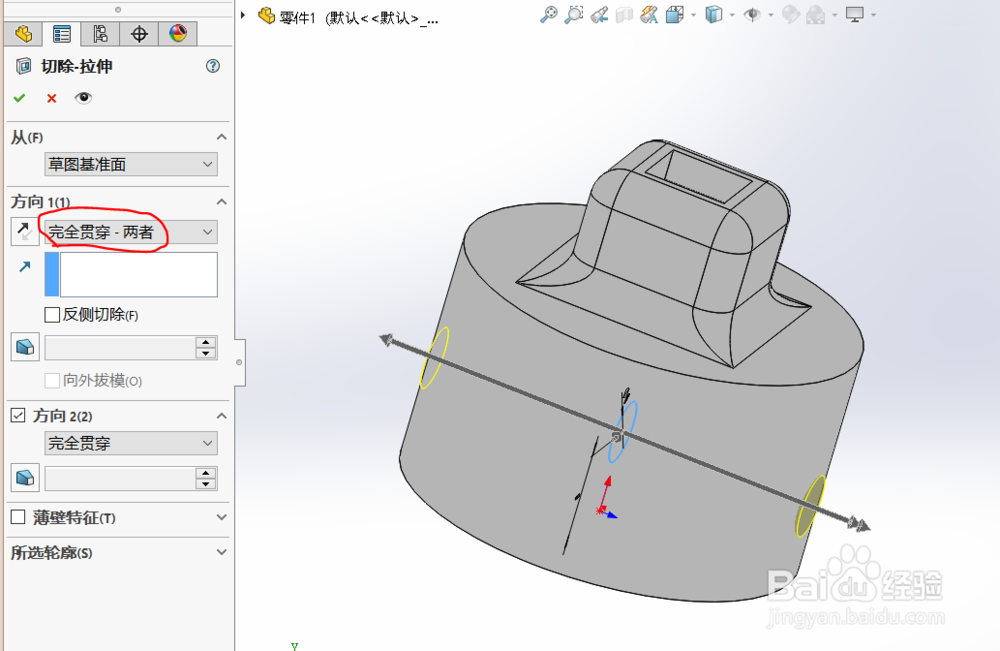Screen dimensions: 1000x651
Task: Click the Edit Appearance icon
Action: [x=791, y=14]
